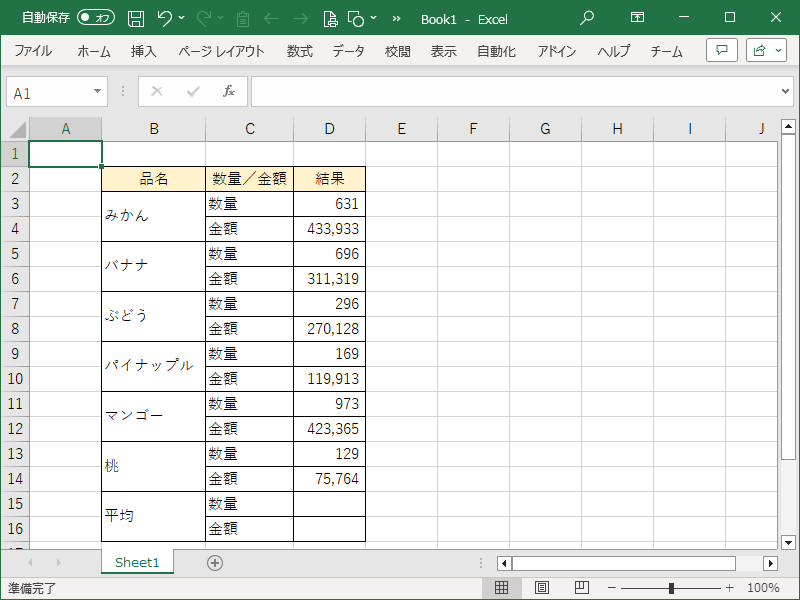Expand the formula bar chevron

tap(785, 91)
